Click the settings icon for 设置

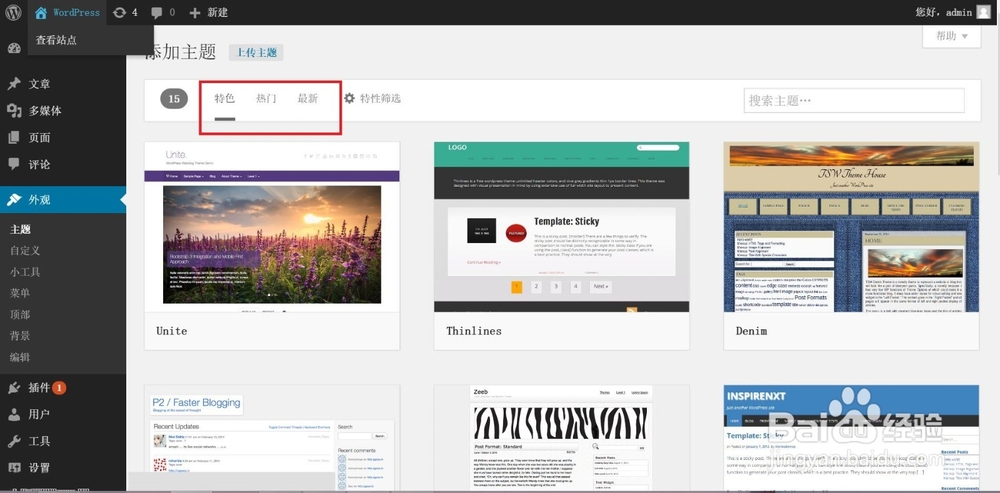(x=14, y=467)
